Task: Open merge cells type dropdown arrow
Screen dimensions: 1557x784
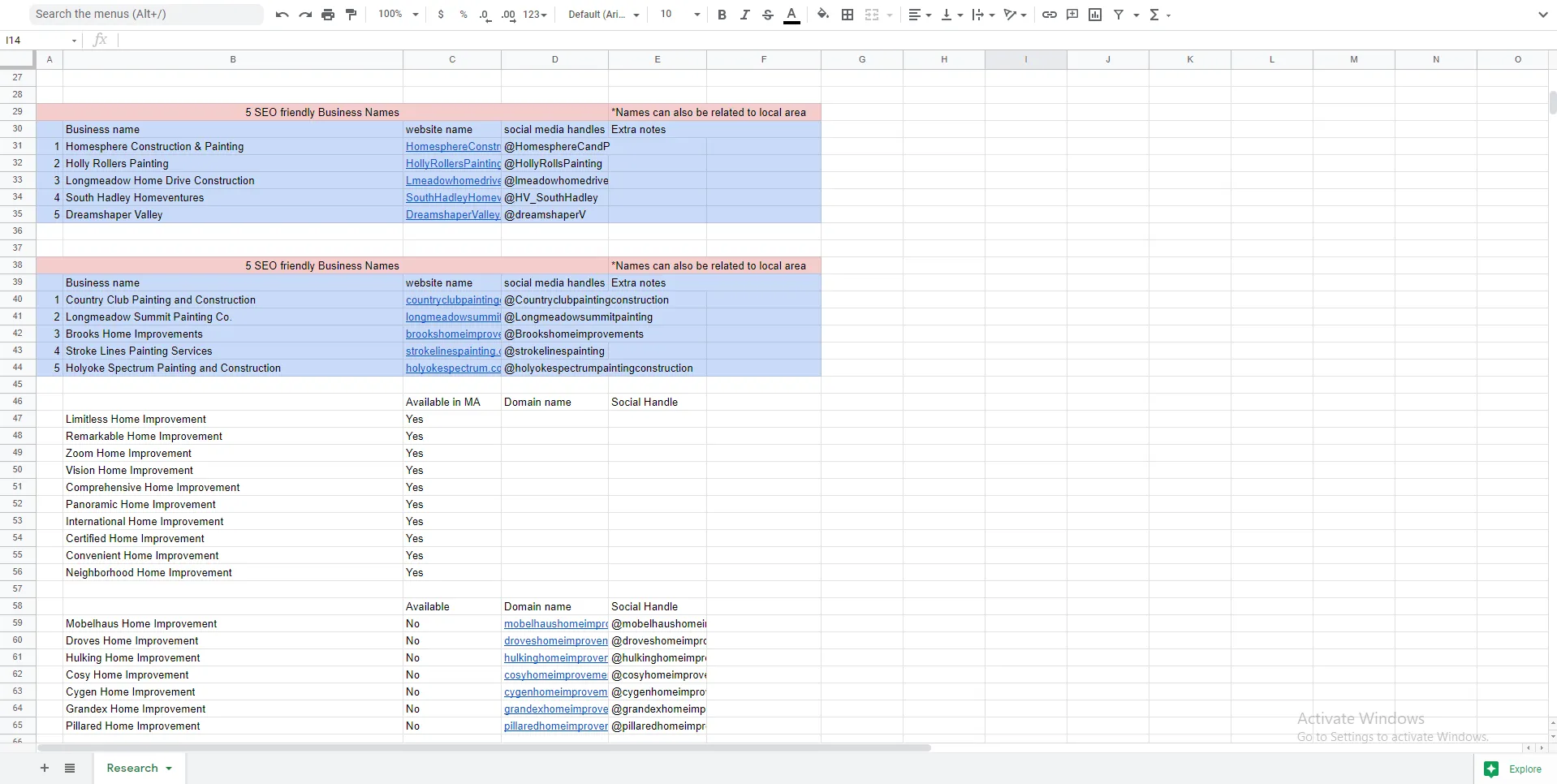Action: (x=890, y=15)
